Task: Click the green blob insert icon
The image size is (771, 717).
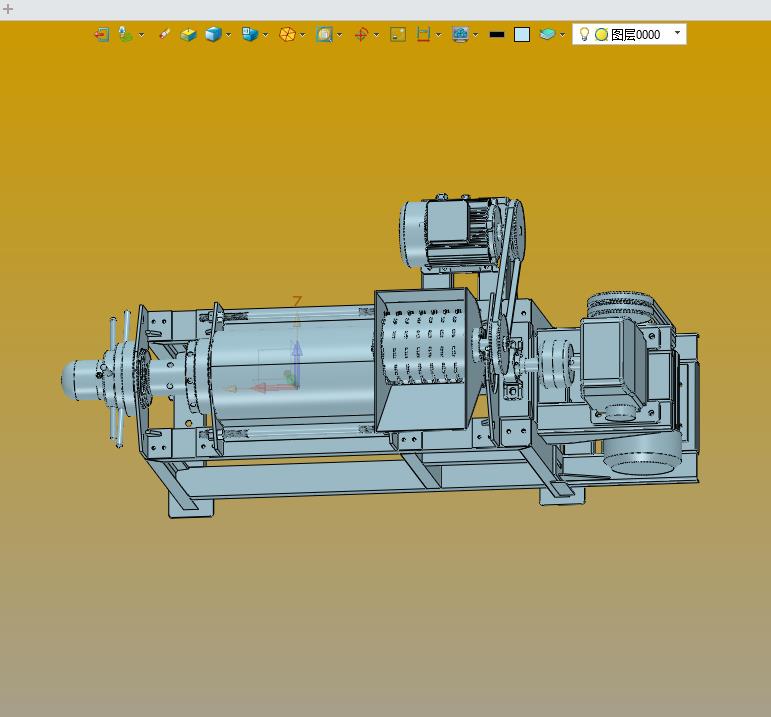Action: pos(125,34)
